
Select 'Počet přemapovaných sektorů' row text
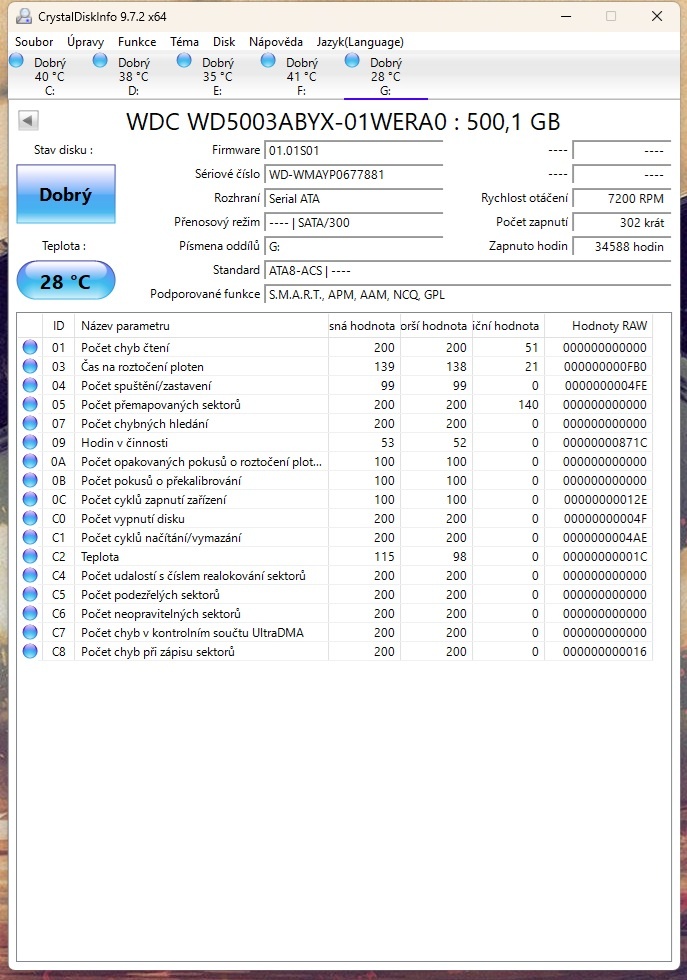tap(161, 405)
